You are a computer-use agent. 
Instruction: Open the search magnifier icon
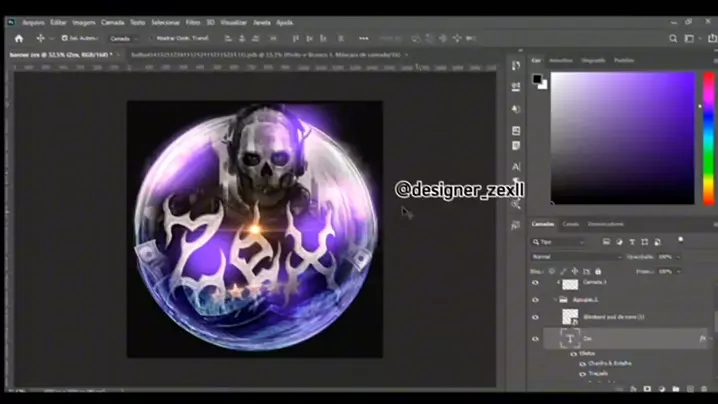(674, 38)
